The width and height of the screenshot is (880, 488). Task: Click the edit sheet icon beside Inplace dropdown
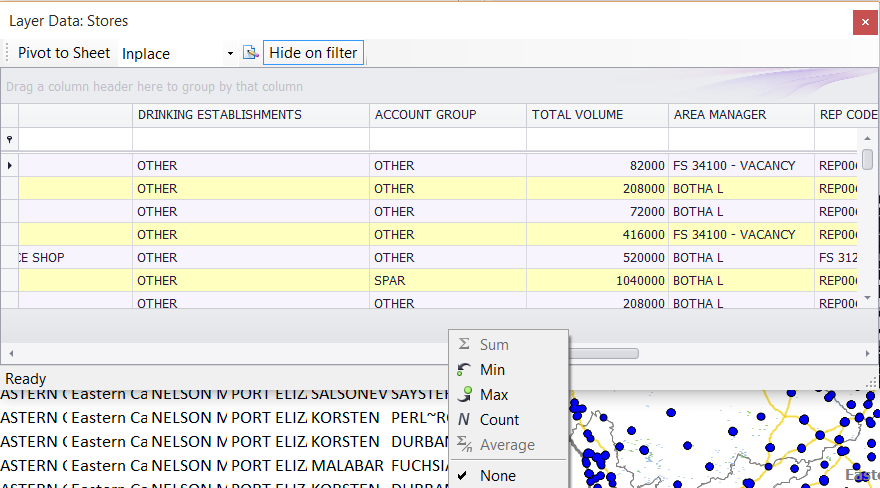coord(250,53)
